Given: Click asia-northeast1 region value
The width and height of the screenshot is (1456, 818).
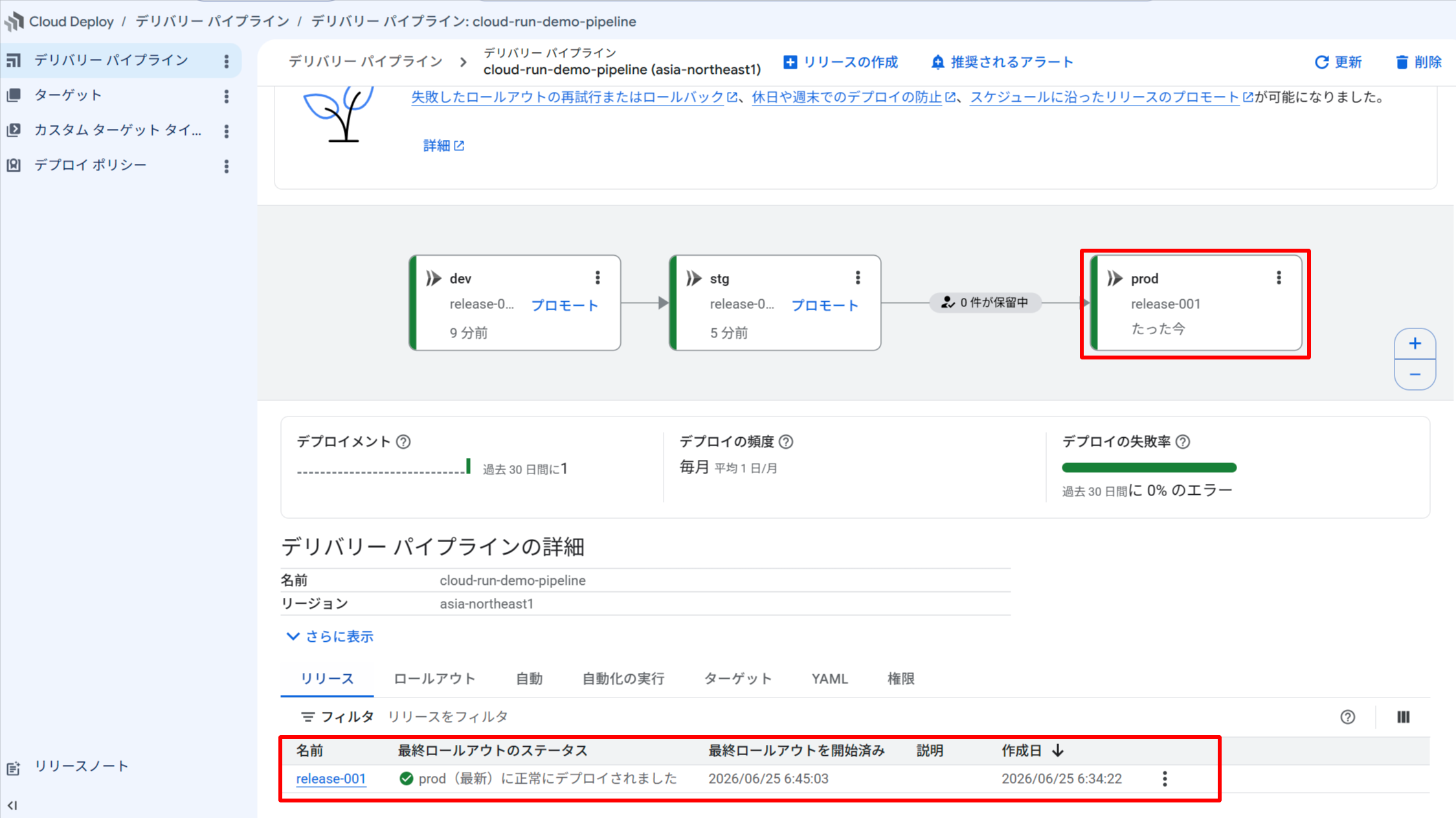Looking at the screenshot, I should click(486, 604).
